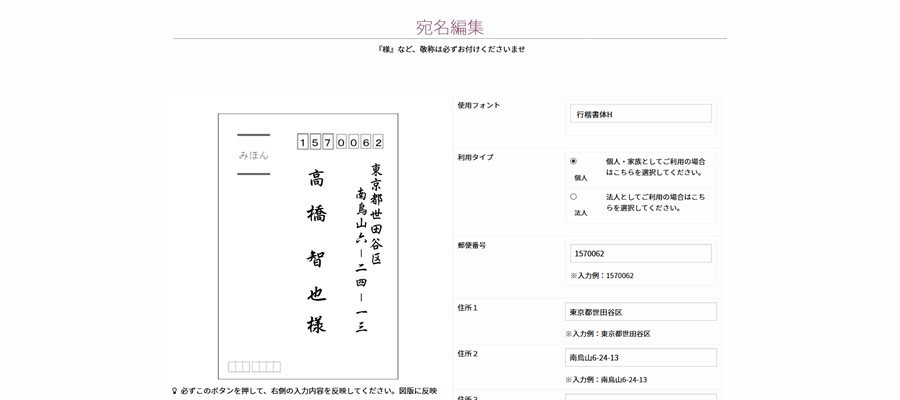Click the postcard address preview image
Image resolution: width=900 pixels, height=400 pixels.
pos(308,246)
